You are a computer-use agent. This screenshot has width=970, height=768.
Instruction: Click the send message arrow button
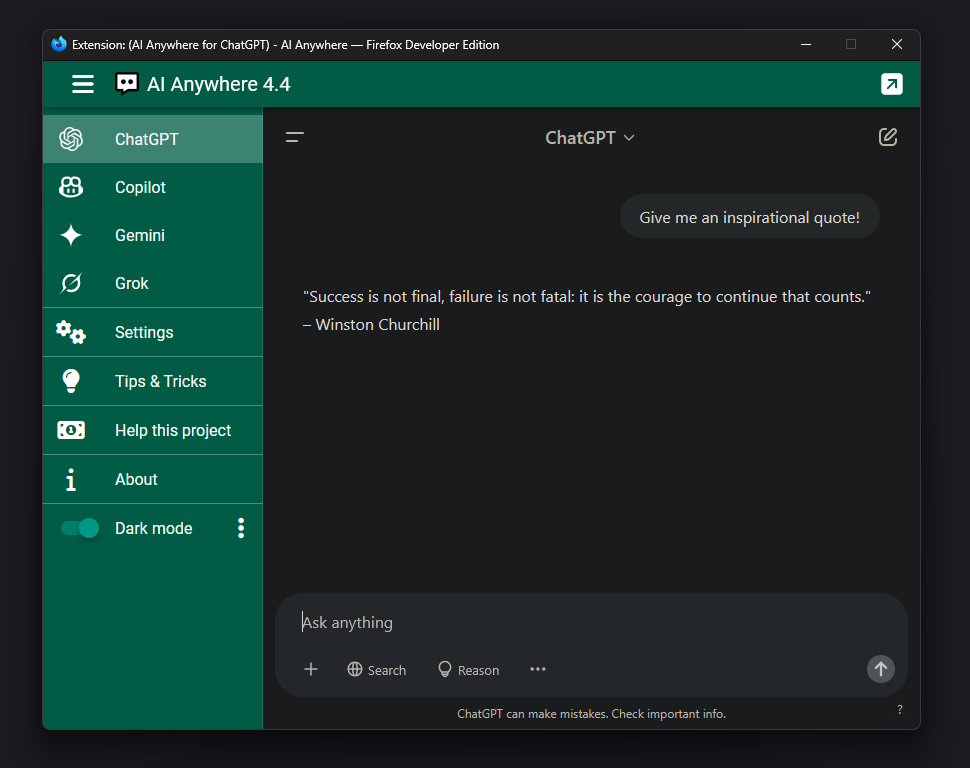[x=880, y=669]
